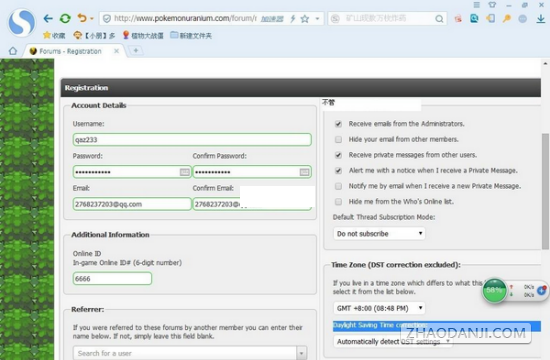Click the address bar URL

(185, 19)
